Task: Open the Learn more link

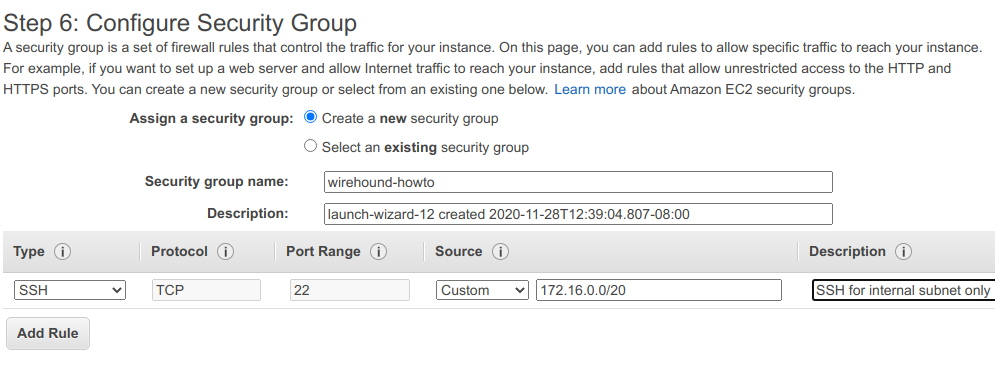Action: (x=590, y=89)
